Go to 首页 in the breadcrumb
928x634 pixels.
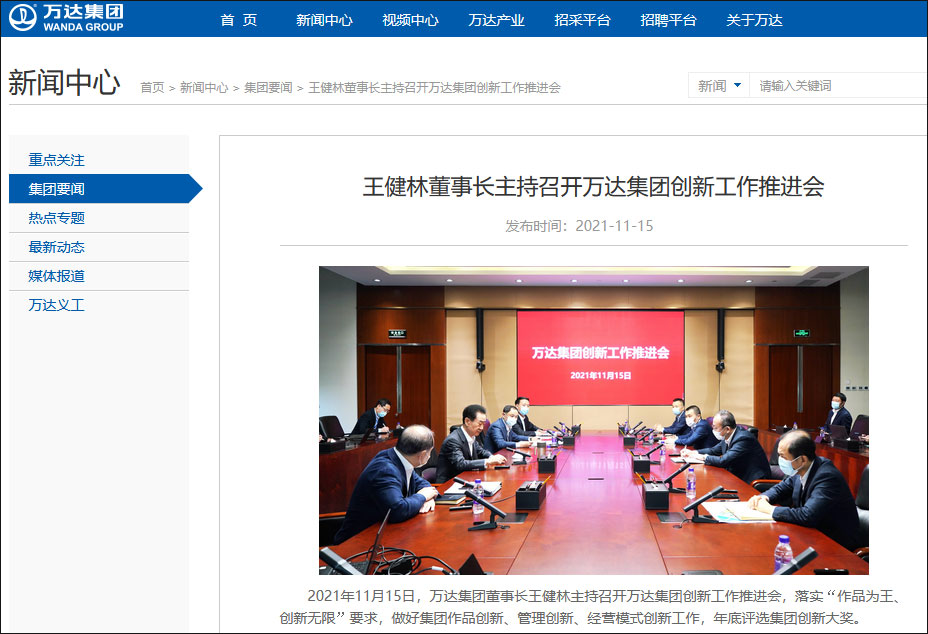pyautogui.click(x=152, y=88)
